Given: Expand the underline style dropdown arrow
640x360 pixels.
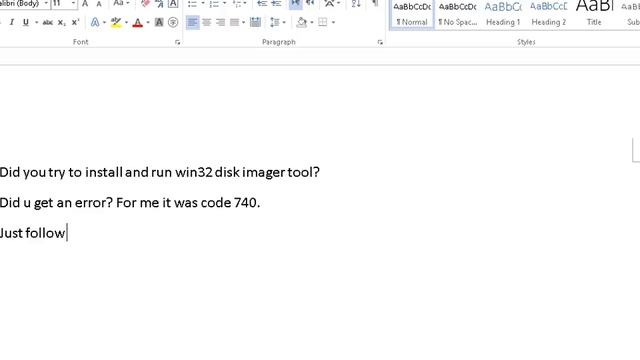Looking at the screenshot, I should click(37, 22).
